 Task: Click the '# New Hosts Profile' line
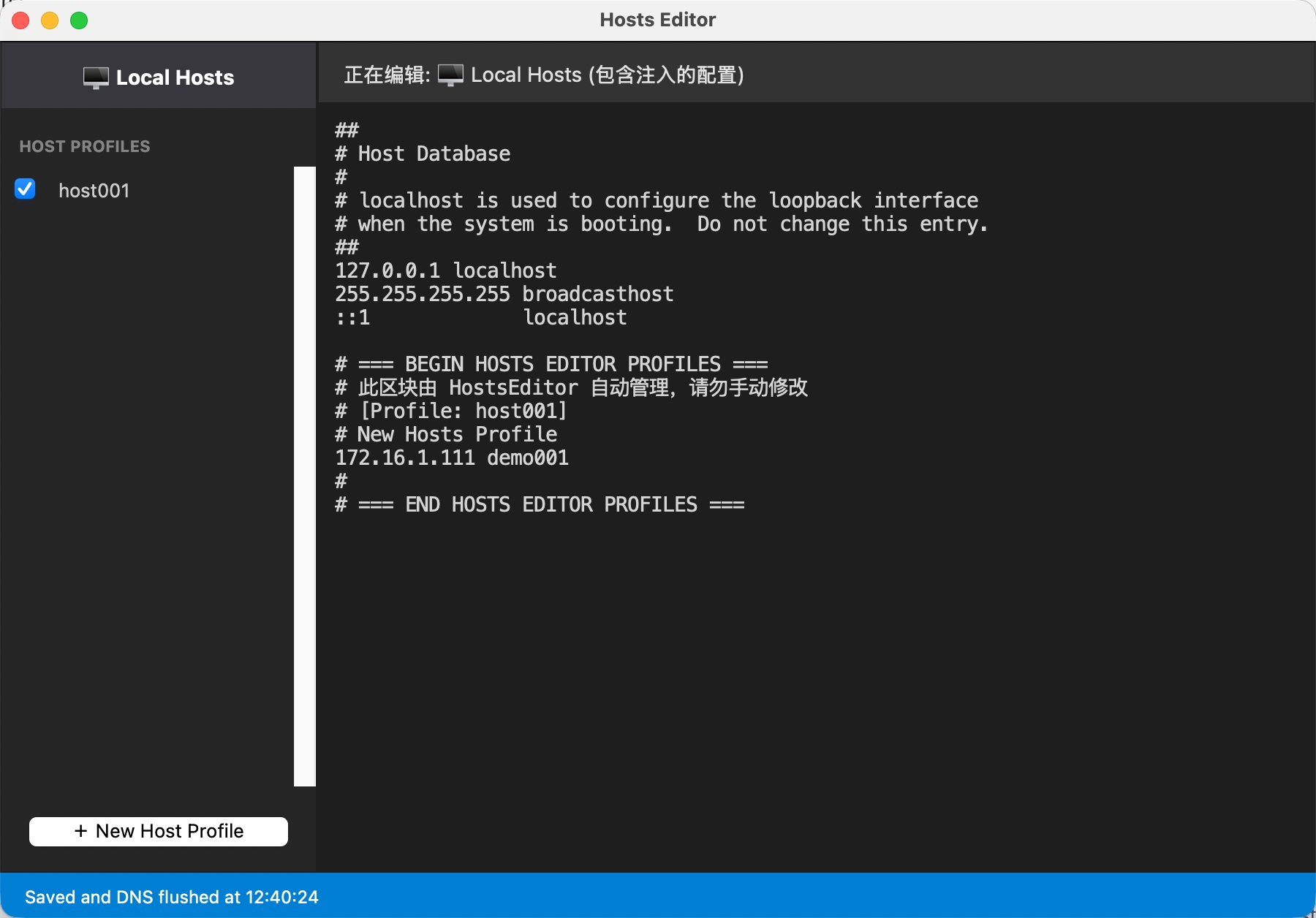[446, 434]
